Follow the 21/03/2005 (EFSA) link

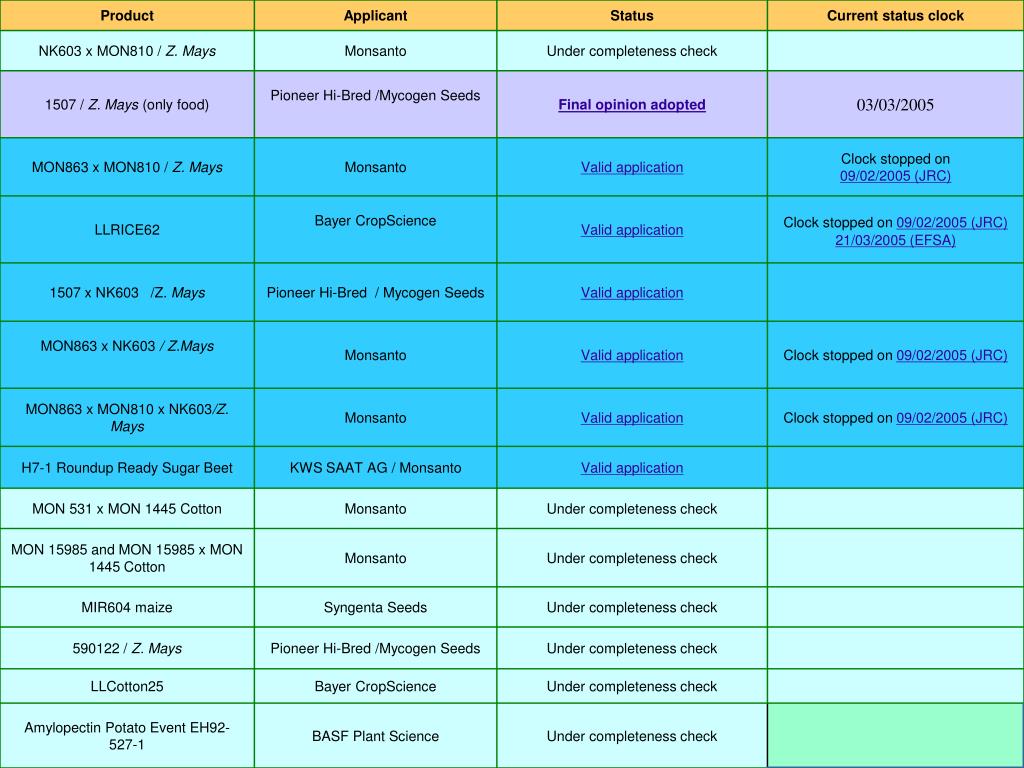coord(895,240)
